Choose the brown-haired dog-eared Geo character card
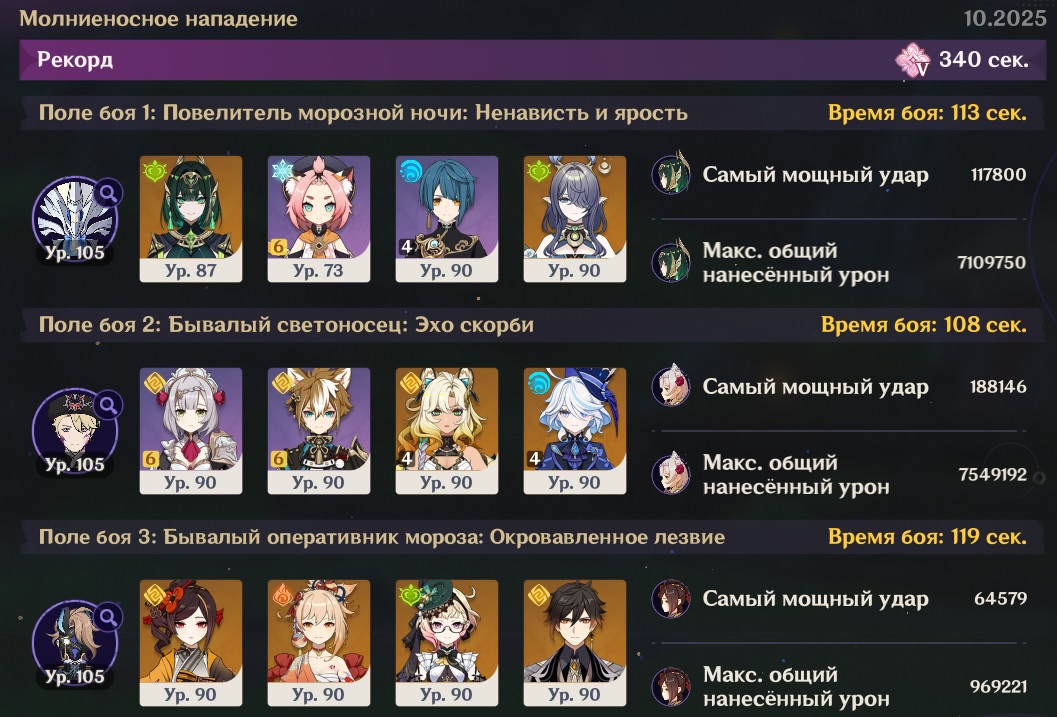1057x717 pixels. click(x=319, y=431)
